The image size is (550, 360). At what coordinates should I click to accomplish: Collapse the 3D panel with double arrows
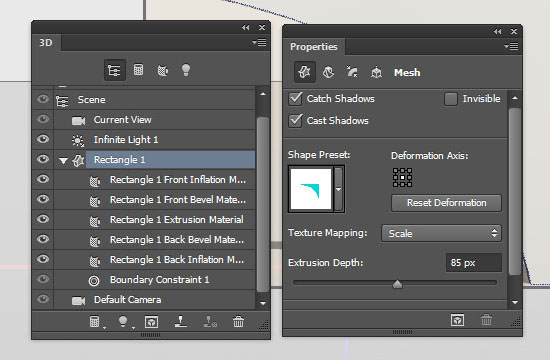tap(246, 27)
